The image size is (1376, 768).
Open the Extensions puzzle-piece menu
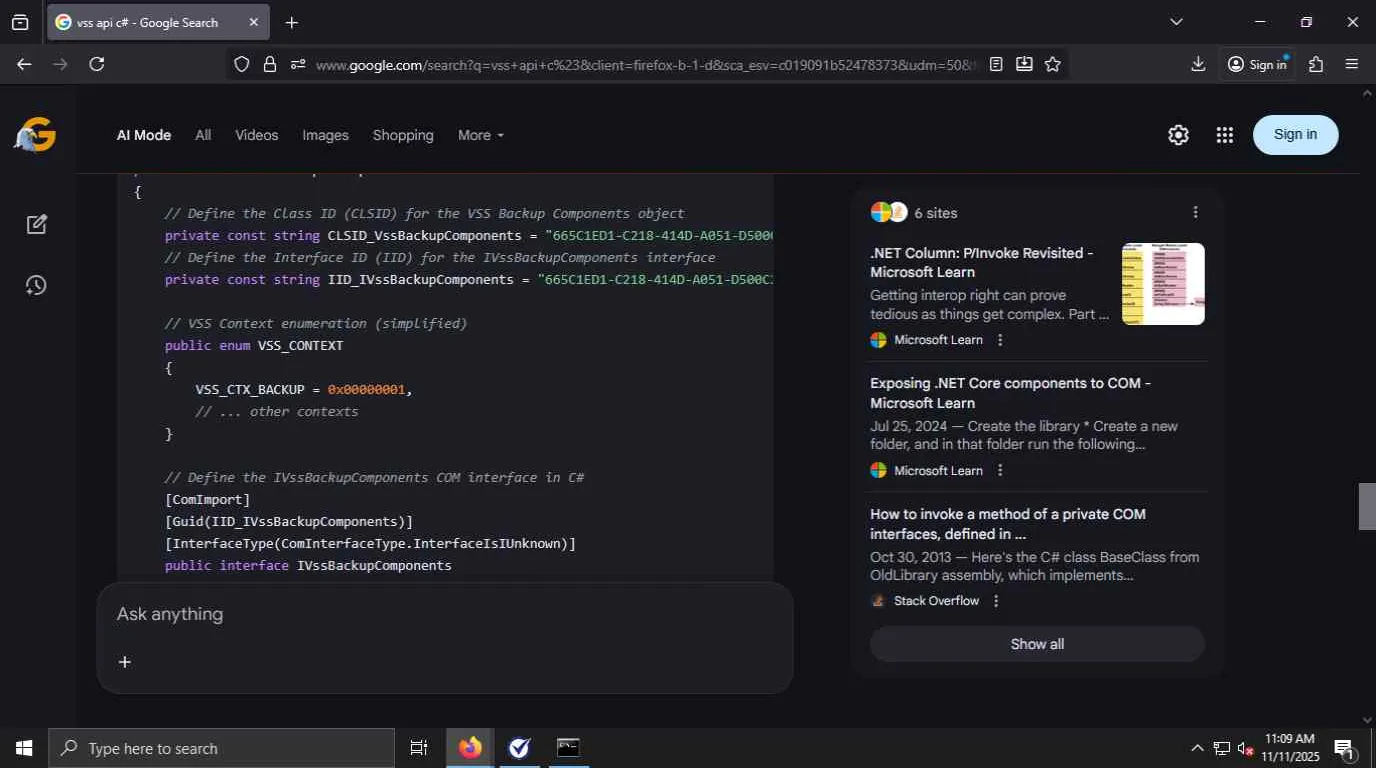tap(1316, 64)
